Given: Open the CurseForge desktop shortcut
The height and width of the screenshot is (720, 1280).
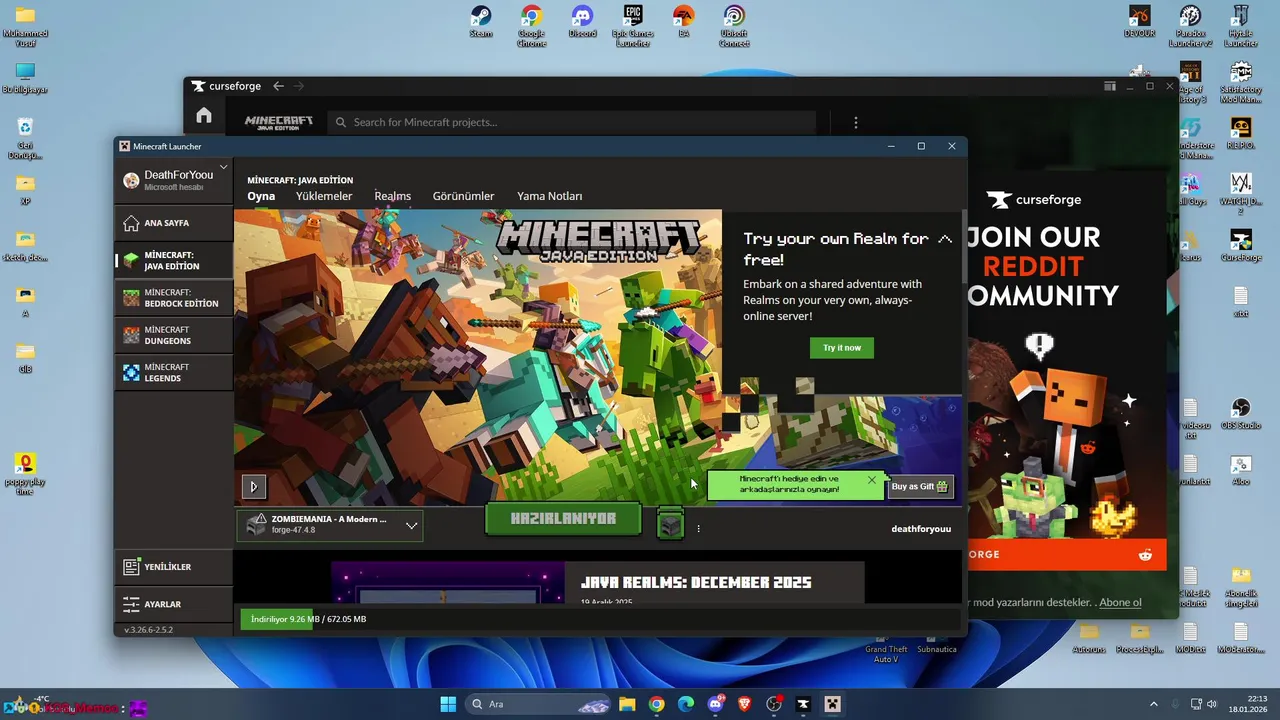Looking at the screenshot, I should (1241, 245).
